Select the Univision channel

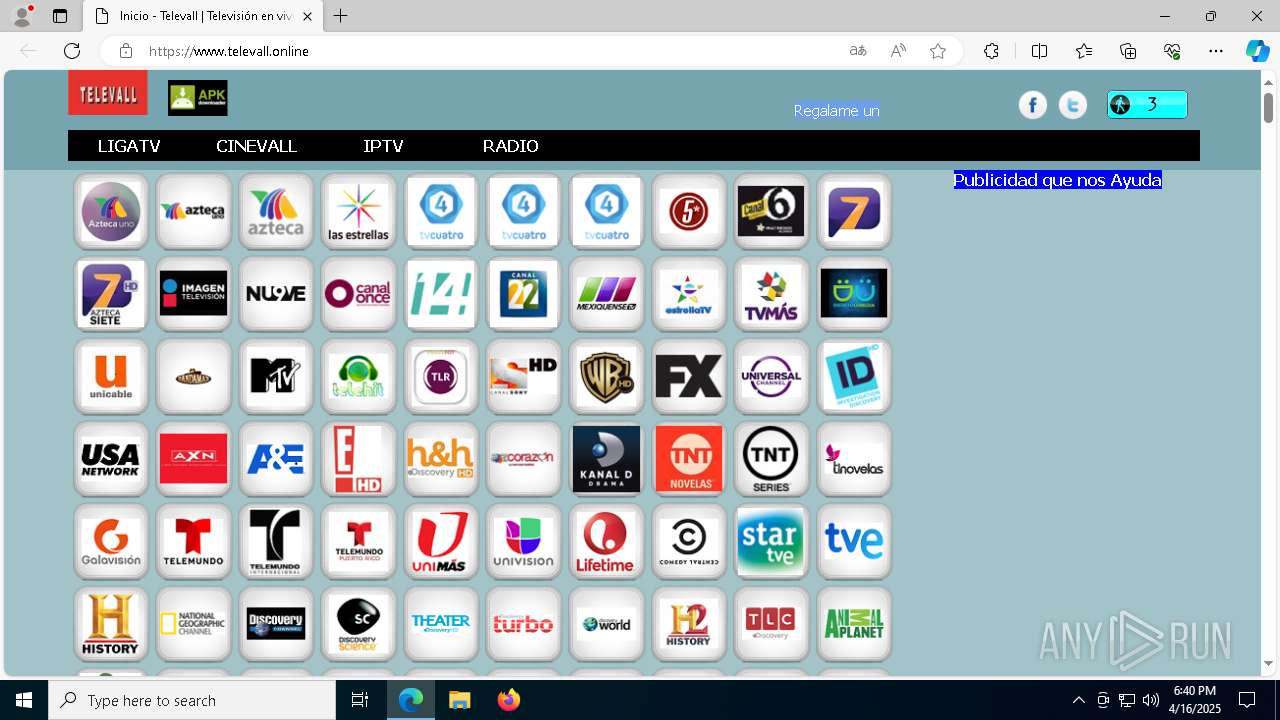tap(523, 541)
